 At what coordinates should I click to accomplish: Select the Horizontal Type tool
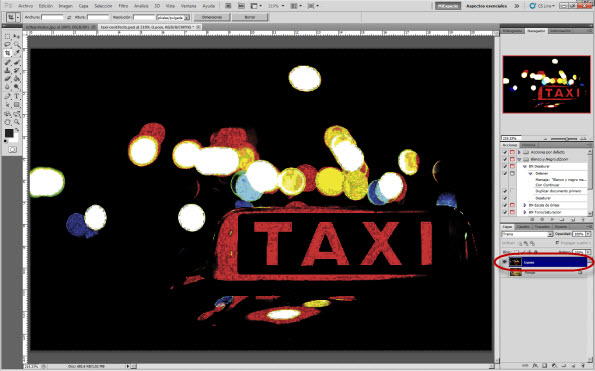17,96
